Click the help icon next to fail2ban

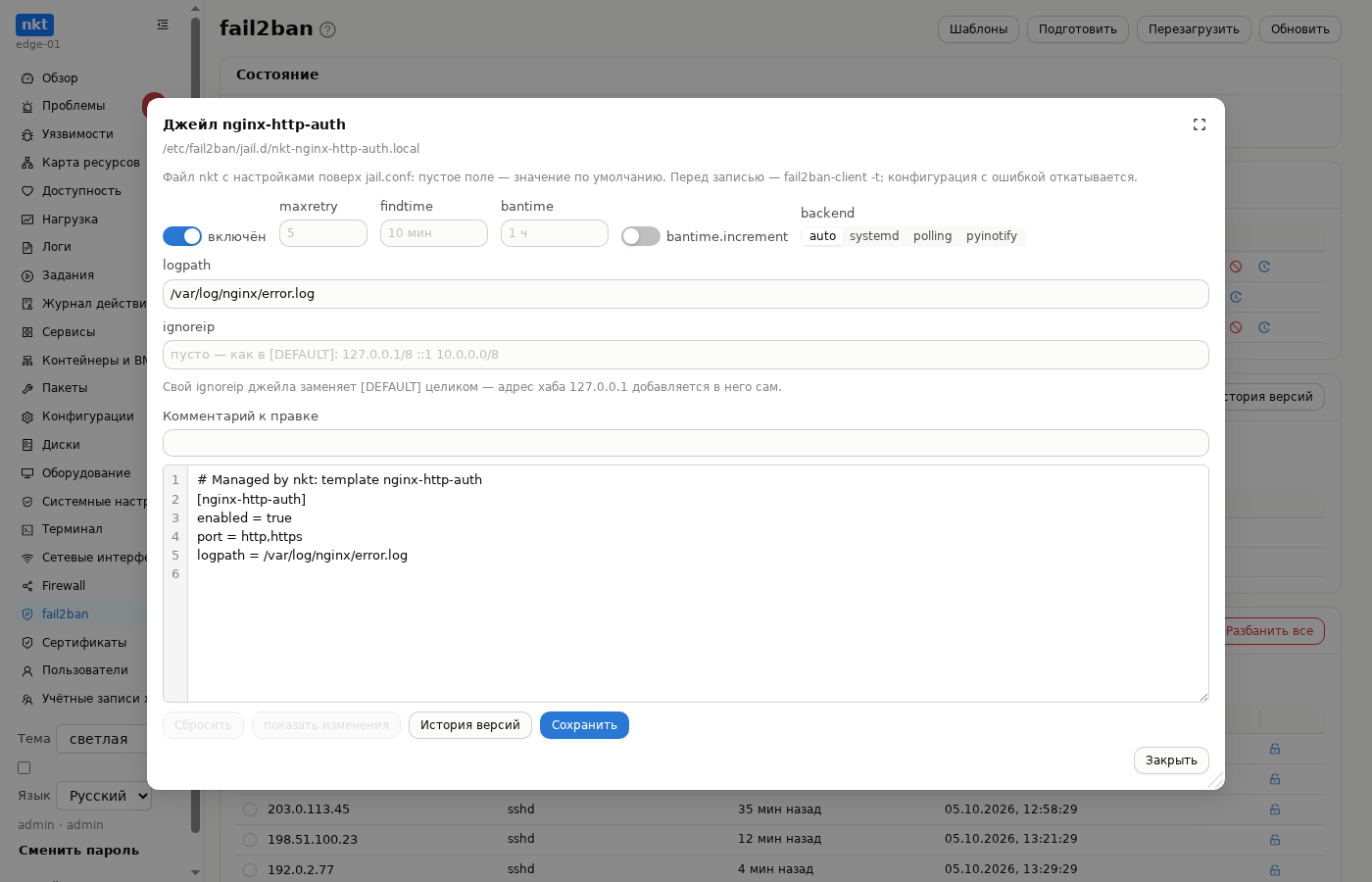tap(327, 29)
